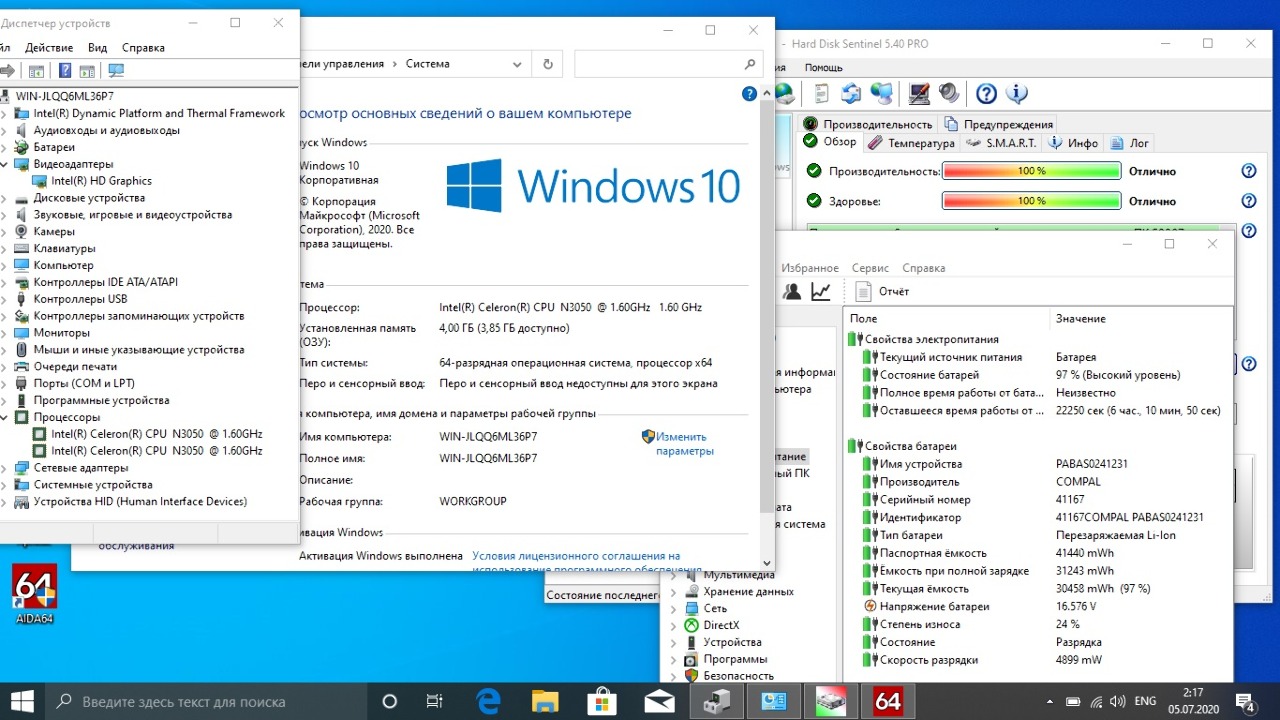Open Mail app from taskbar
This screenshot has width=1280, height=720.
pos(659,701)
